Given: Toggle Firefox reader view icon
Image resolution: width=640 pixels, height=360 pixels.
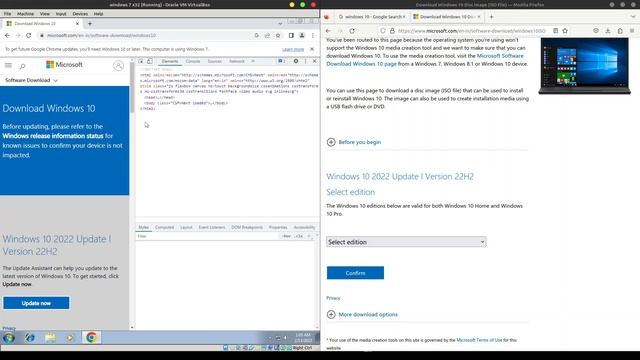Looking at the screenshot, I should [556, 31].
